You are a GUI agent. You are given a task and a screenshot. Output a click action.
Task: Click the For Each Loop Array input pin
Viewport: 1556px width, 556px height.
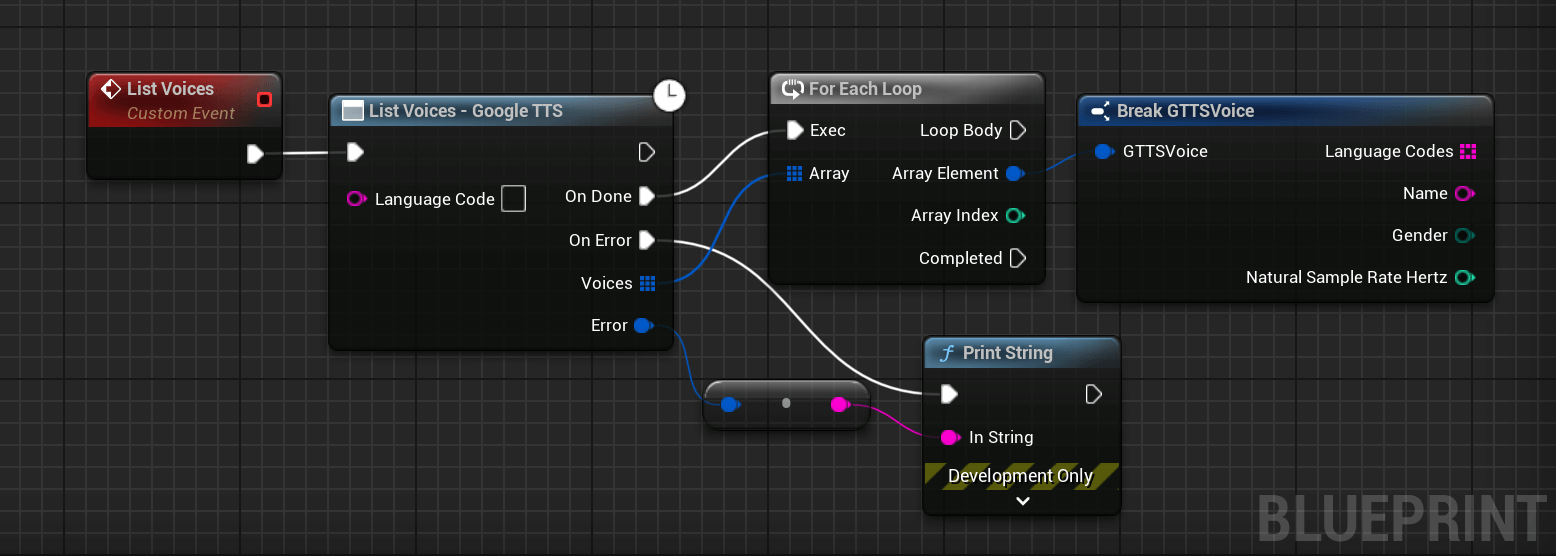click(794, 173)
